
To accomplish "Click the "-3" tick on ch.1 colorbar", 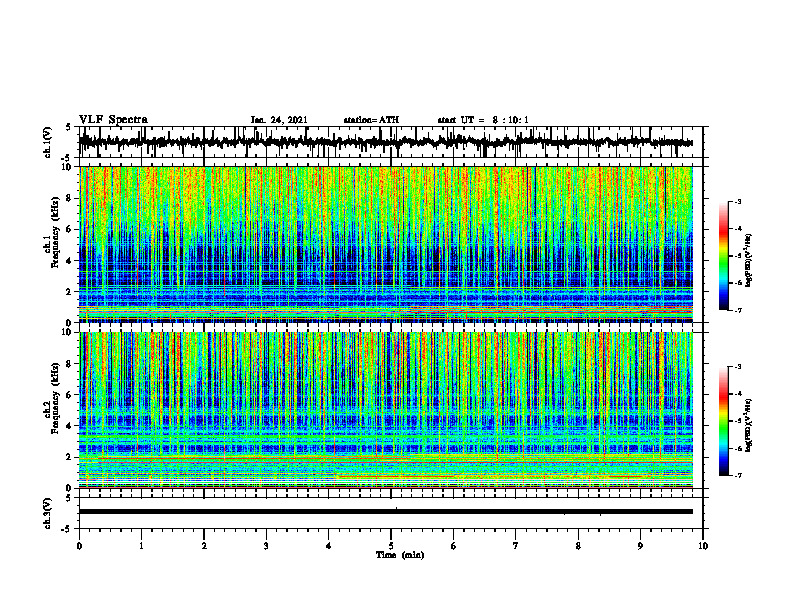I will click(738, 202).
